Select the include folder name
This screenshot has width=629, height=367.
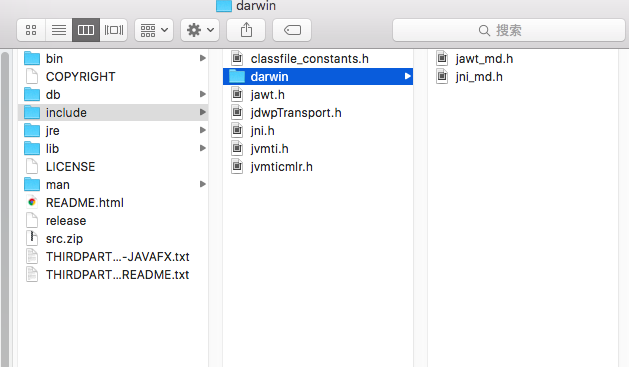pos(66,113)
